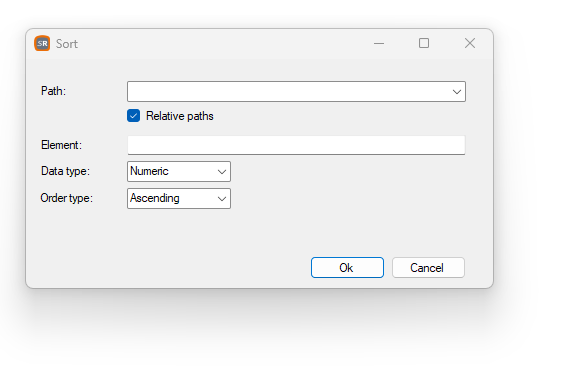The image size is (562, 372).
Task: Uncheck the Relative paths checkbox
Action: point(133,116)
